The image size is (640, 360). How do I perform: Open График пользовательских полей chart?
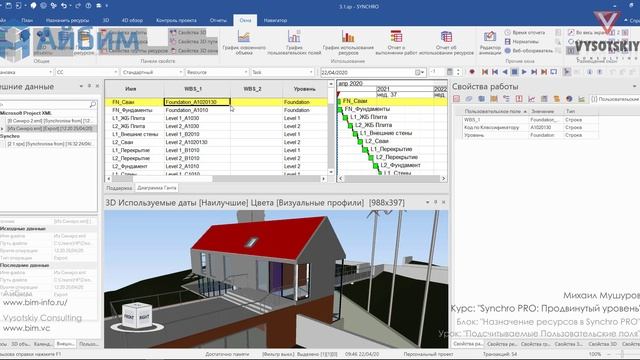tap(294, 42)
